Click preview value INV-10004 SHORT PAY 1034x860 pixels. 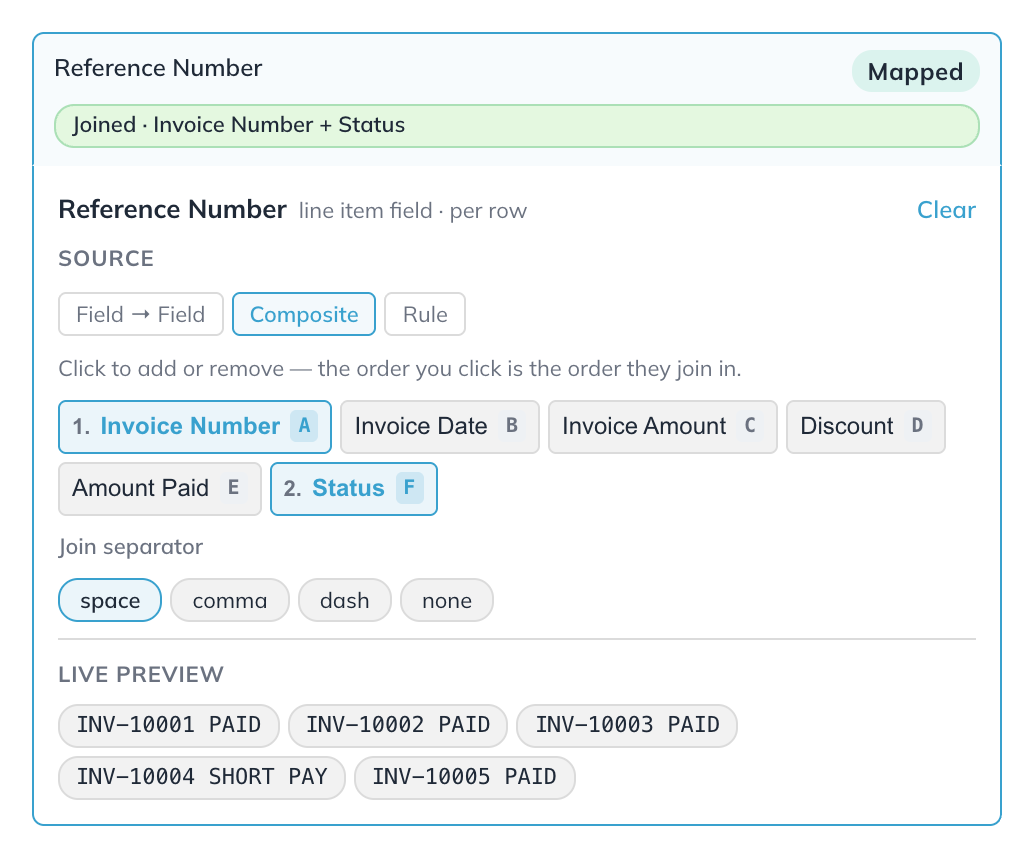(202, 778)
